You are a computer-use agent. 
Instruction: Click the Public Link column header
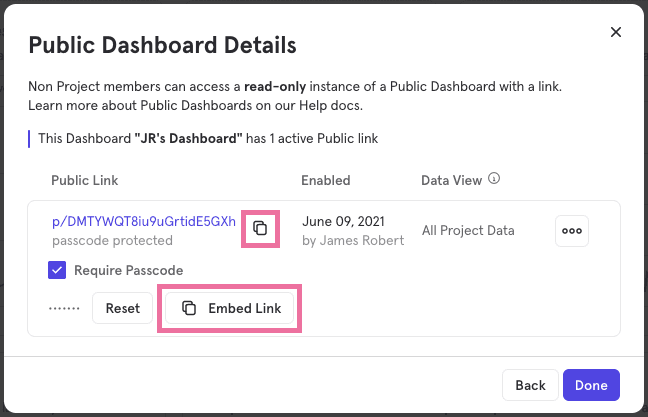tap(85, 181)
